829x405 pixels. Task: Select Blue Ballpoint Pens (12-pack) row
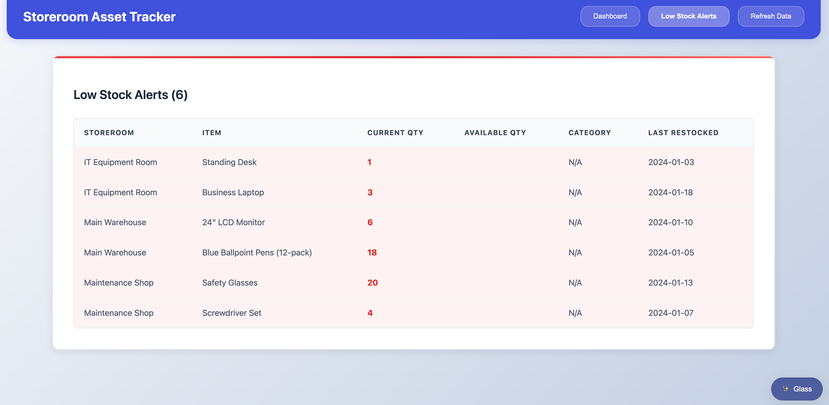click(x=257, y=253)
